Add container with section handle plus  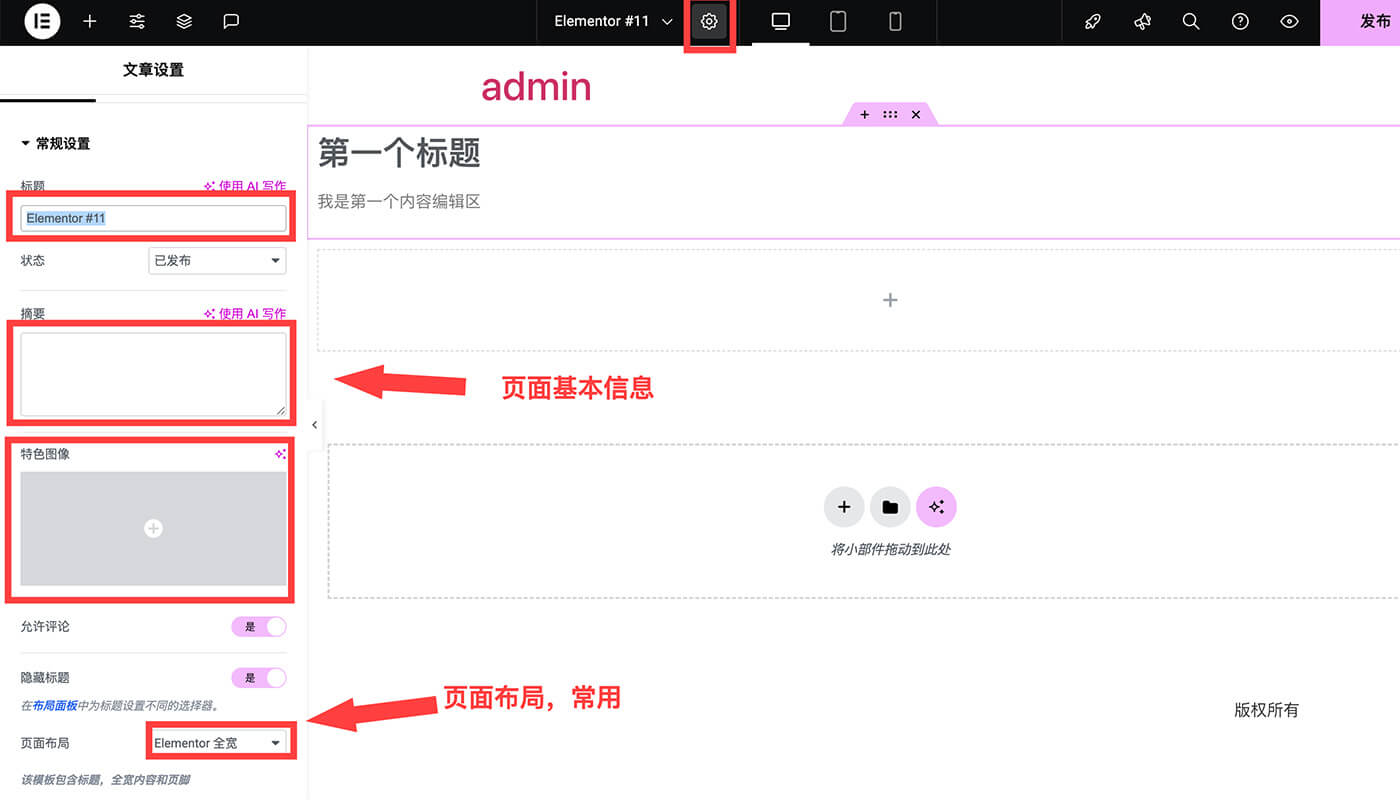coord(864,115)
